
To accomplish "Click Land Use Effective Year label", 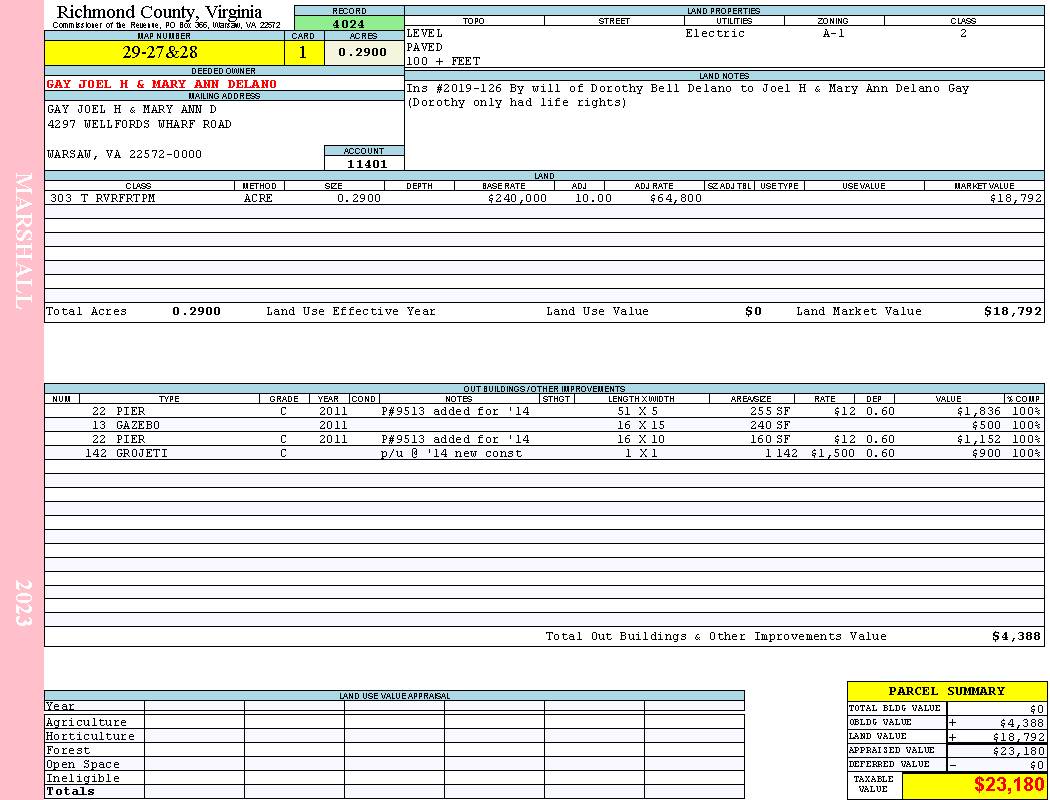I will (351, 311).
